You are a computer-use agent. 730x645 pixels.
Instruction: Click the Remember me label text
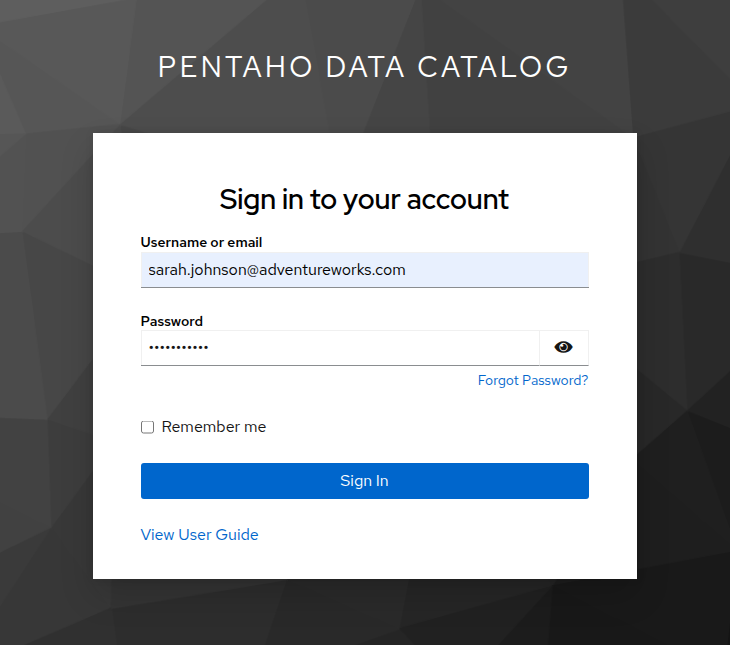click(213, 427)
